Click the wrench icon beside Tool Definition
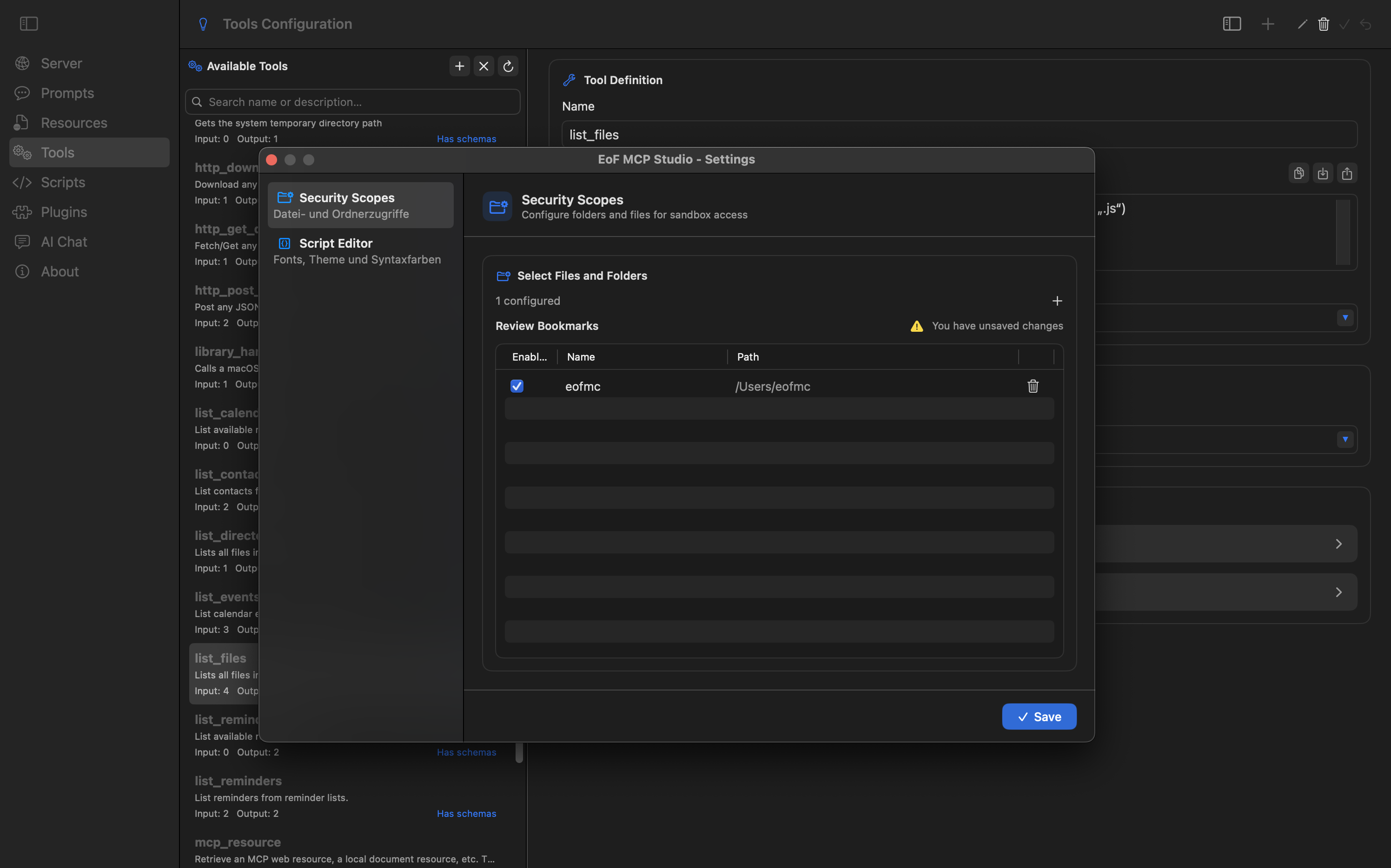Image resolution: width=1391 pixels, height=868 pixels. click(569, 80)
